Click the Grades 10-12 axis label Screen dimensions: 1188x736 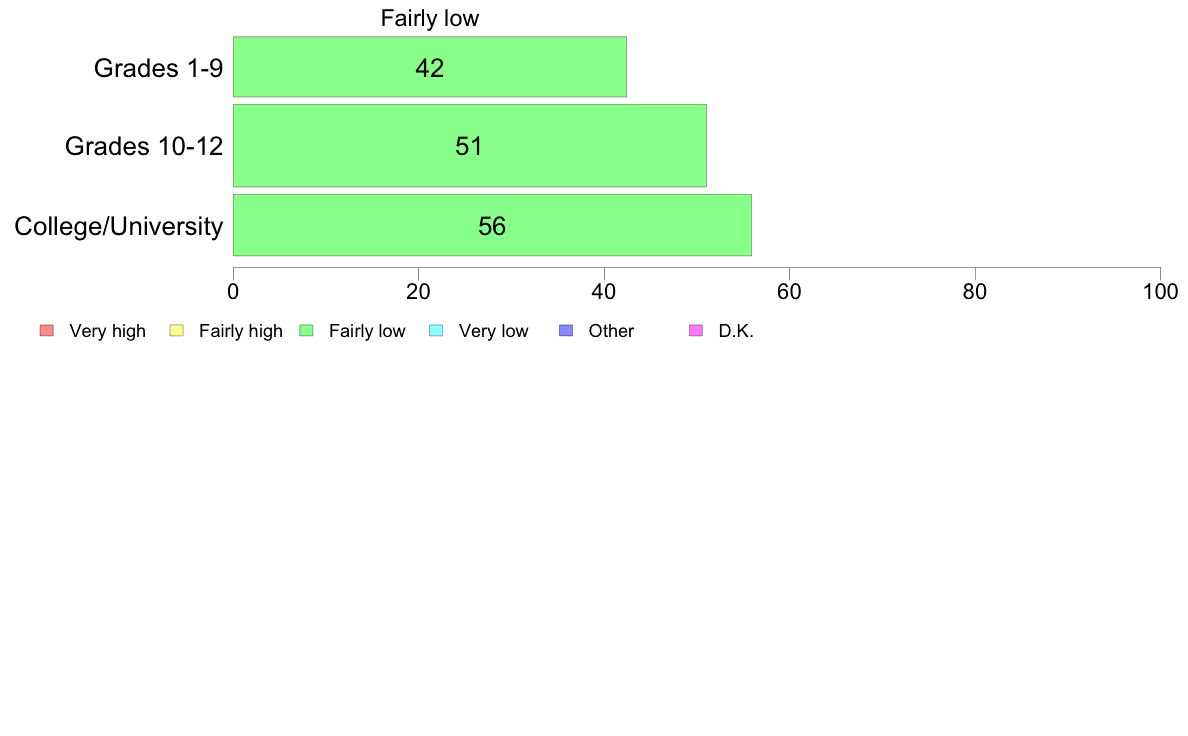pyautogui.click(x=144, y=146)
